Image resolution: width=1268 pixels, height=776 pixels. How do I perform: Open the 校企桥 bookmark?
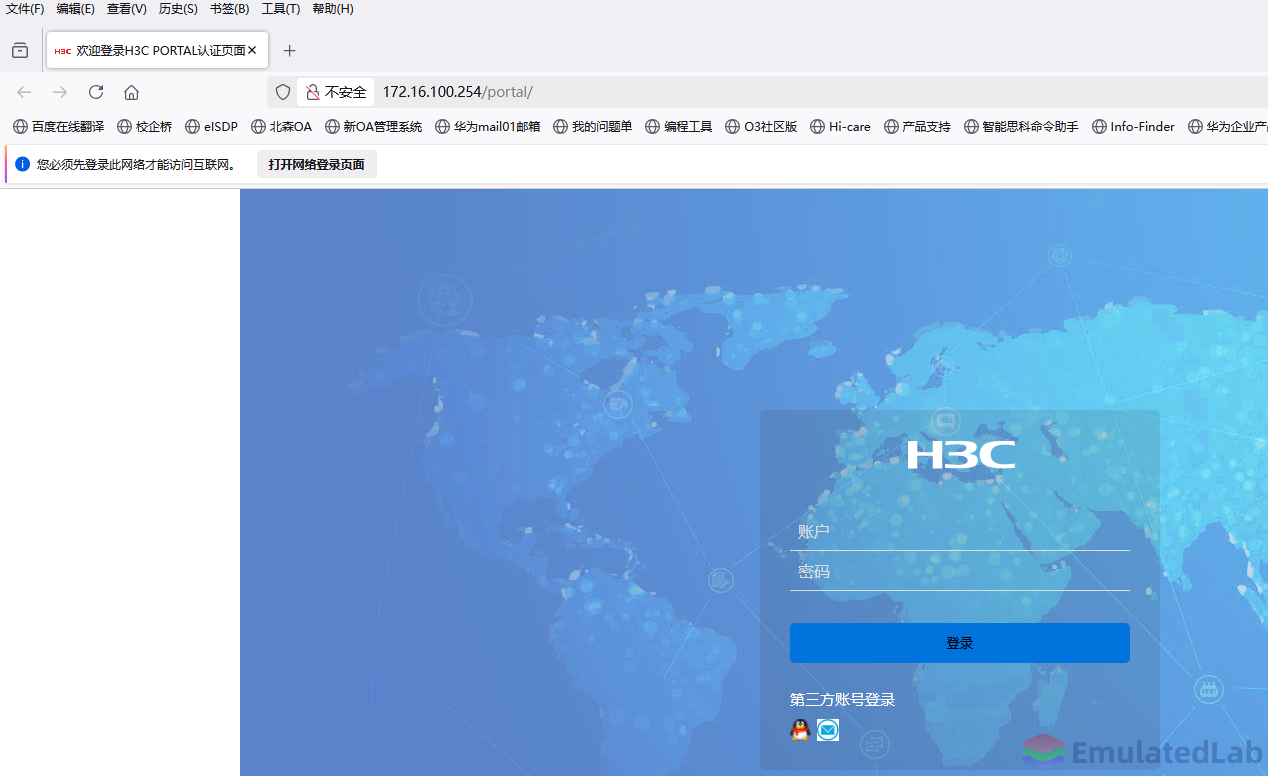(x=144, y=127)
